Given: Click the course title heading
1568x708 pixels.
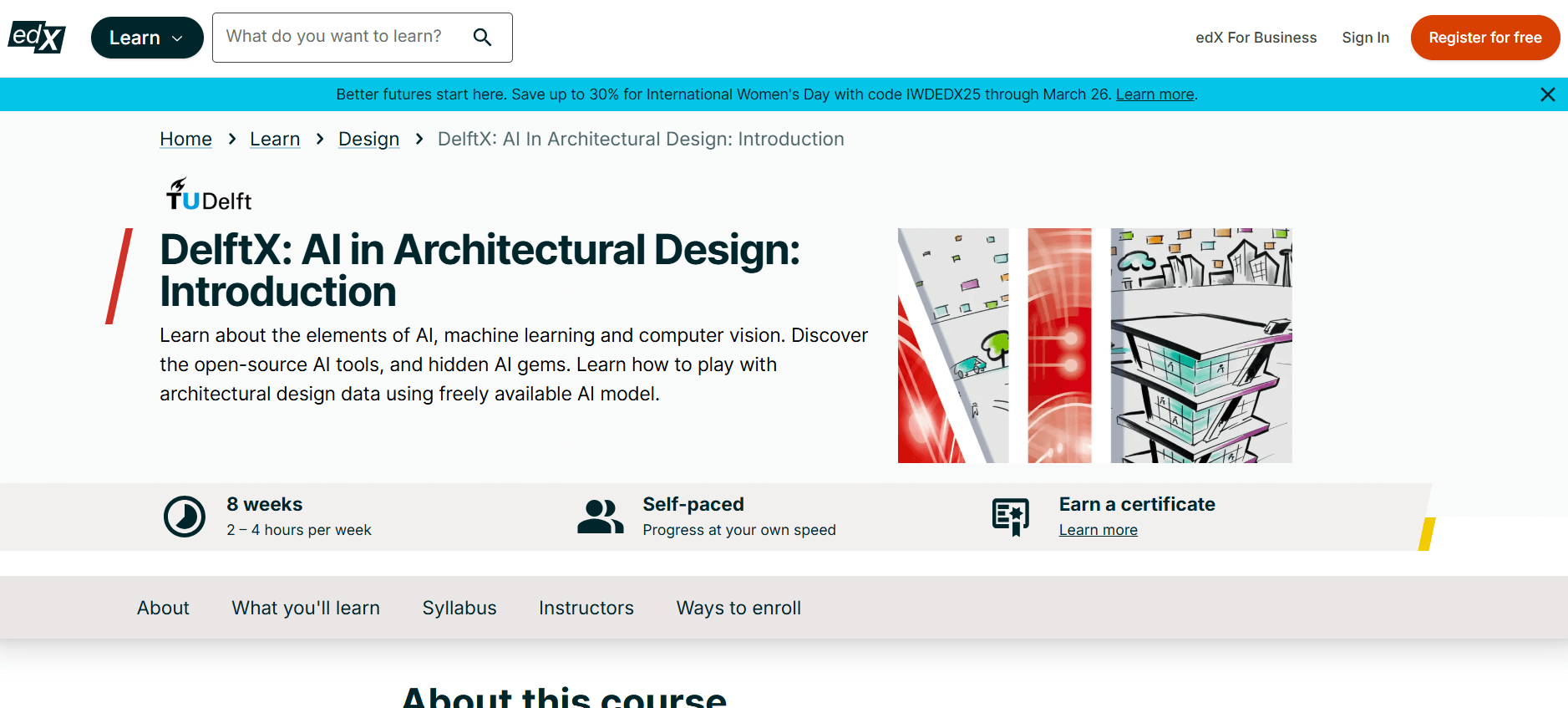Looking at the screenshot, I should 480,270.
